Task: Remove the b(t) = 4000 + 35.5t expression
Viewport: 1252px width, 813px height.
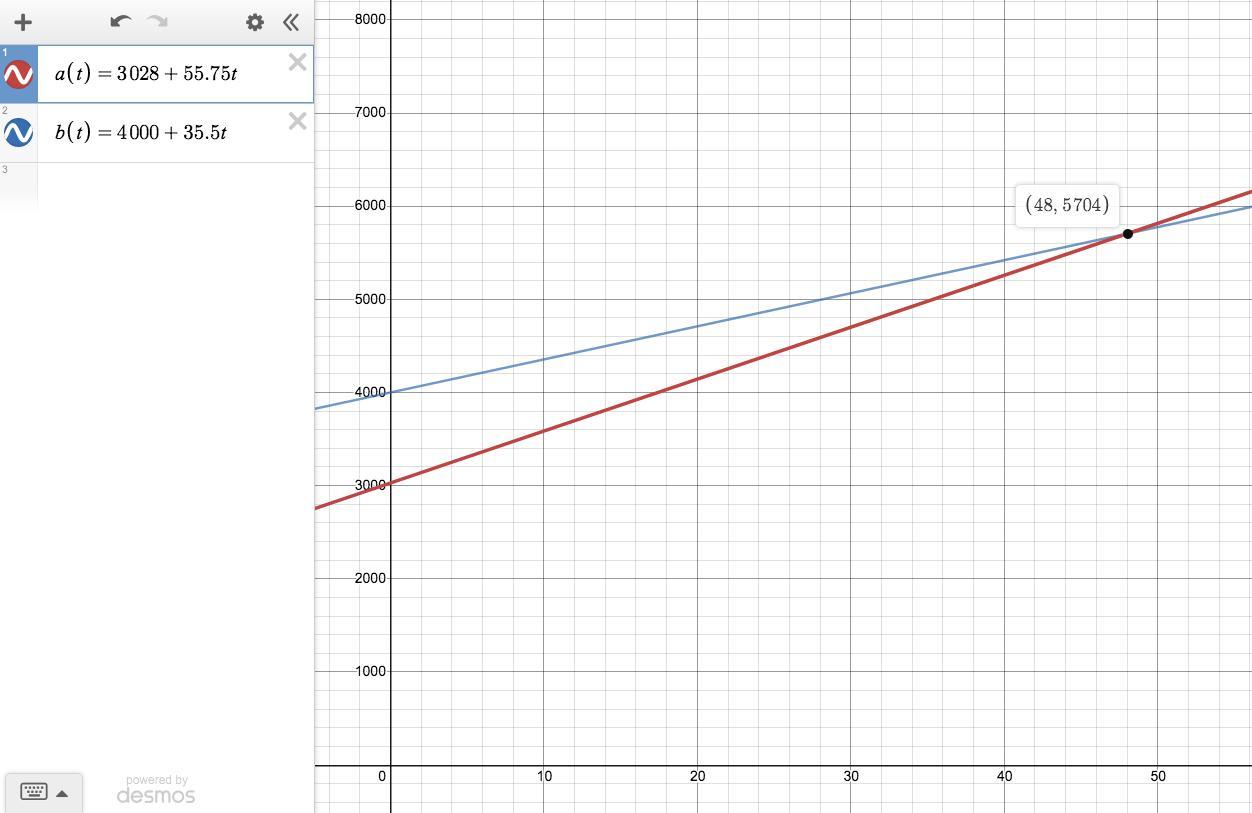Action: pos(297,121)
